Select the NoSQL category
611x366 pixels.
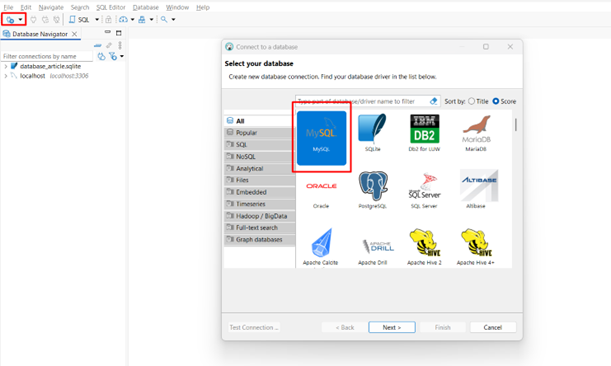(259, 156)
